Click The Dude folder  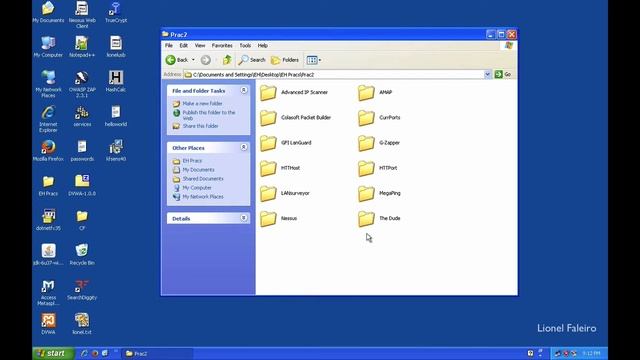click(x=379, y=219)
